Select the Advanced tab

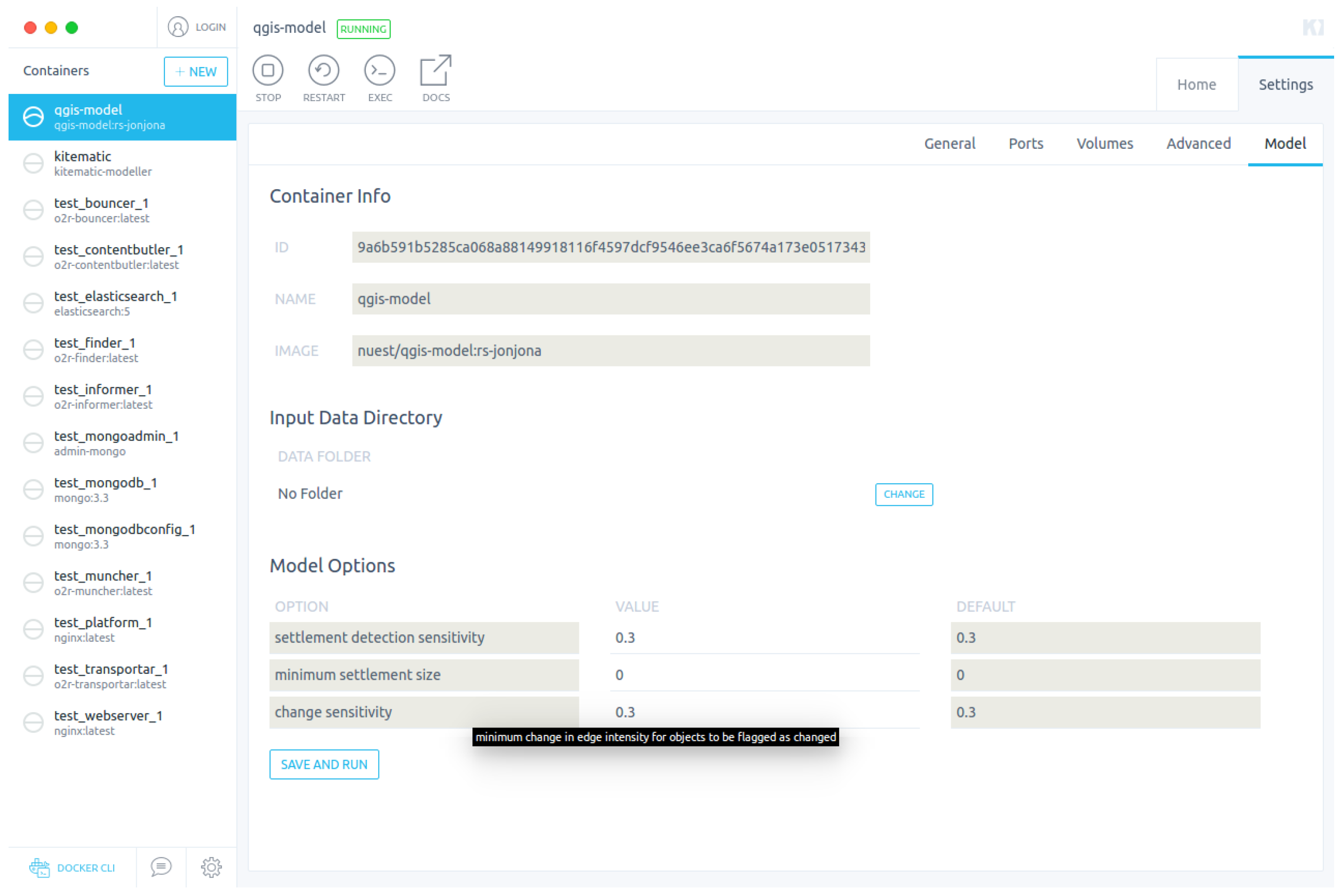[x=1198, y=143]
